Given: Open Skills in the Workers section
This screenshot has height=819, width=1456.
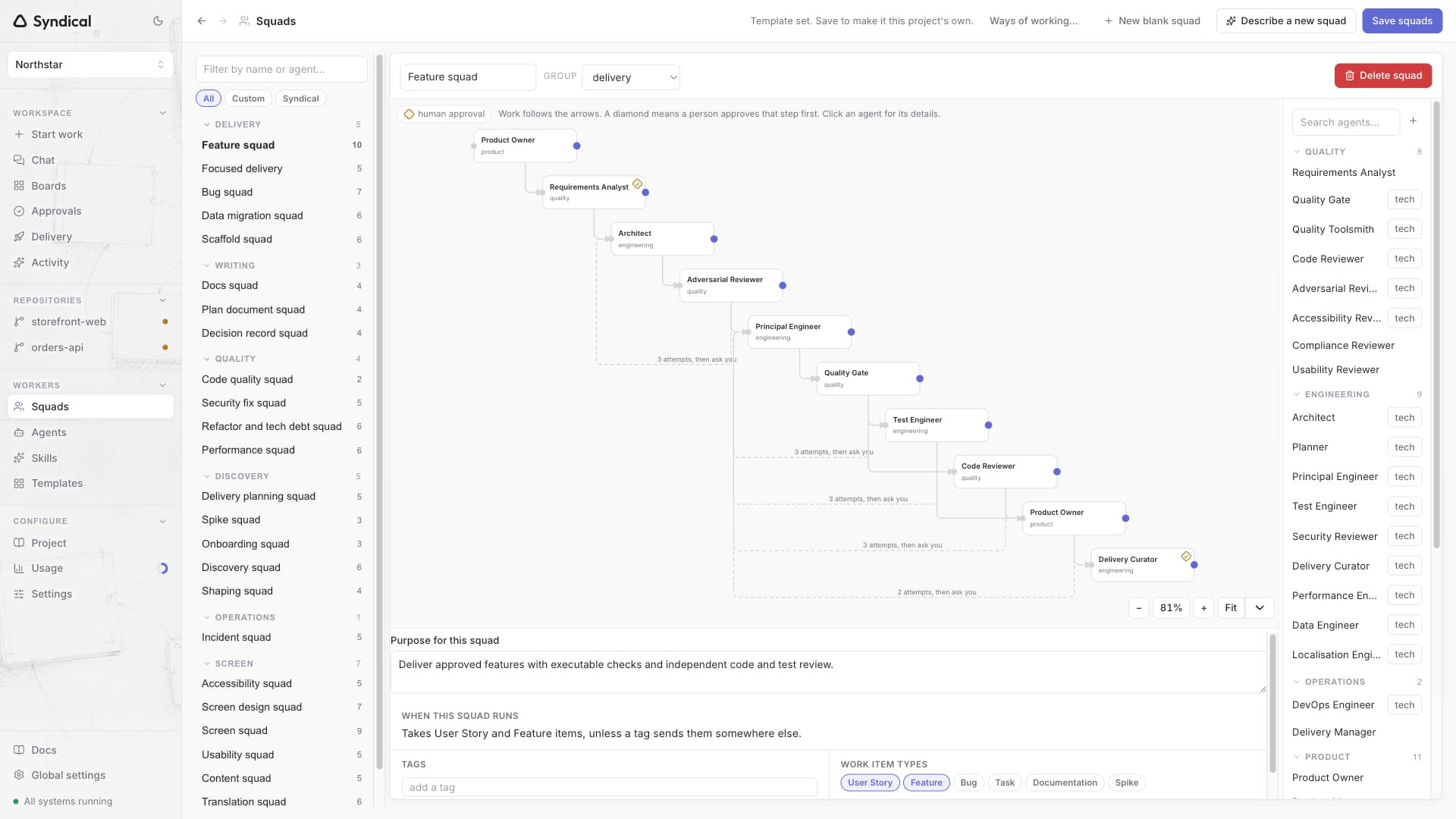Looking at the screenshot, I should pyautogui.click(x=90, y=458).
